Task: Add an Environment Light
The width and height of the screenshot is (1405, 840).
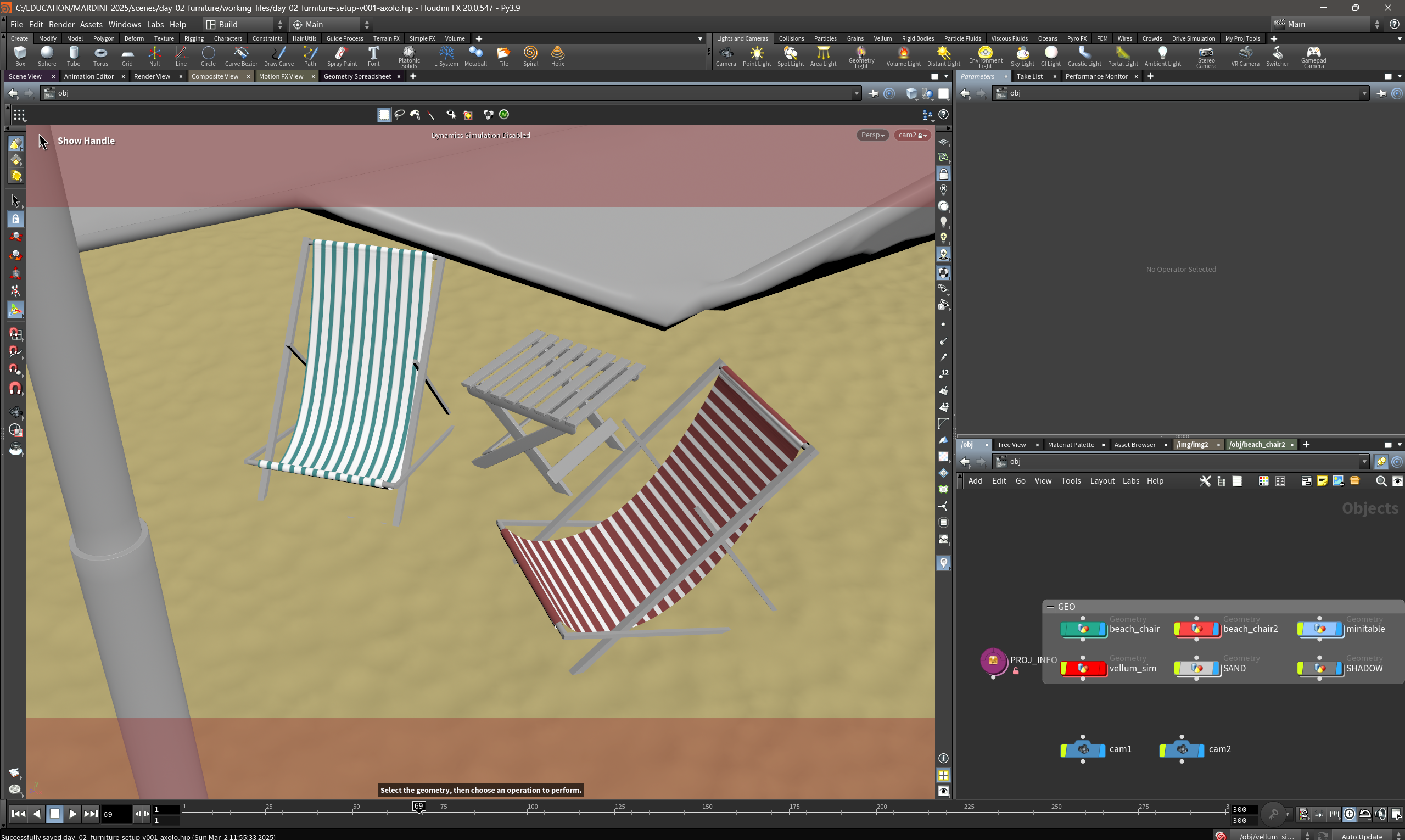Action: click(x=985, y=57)
